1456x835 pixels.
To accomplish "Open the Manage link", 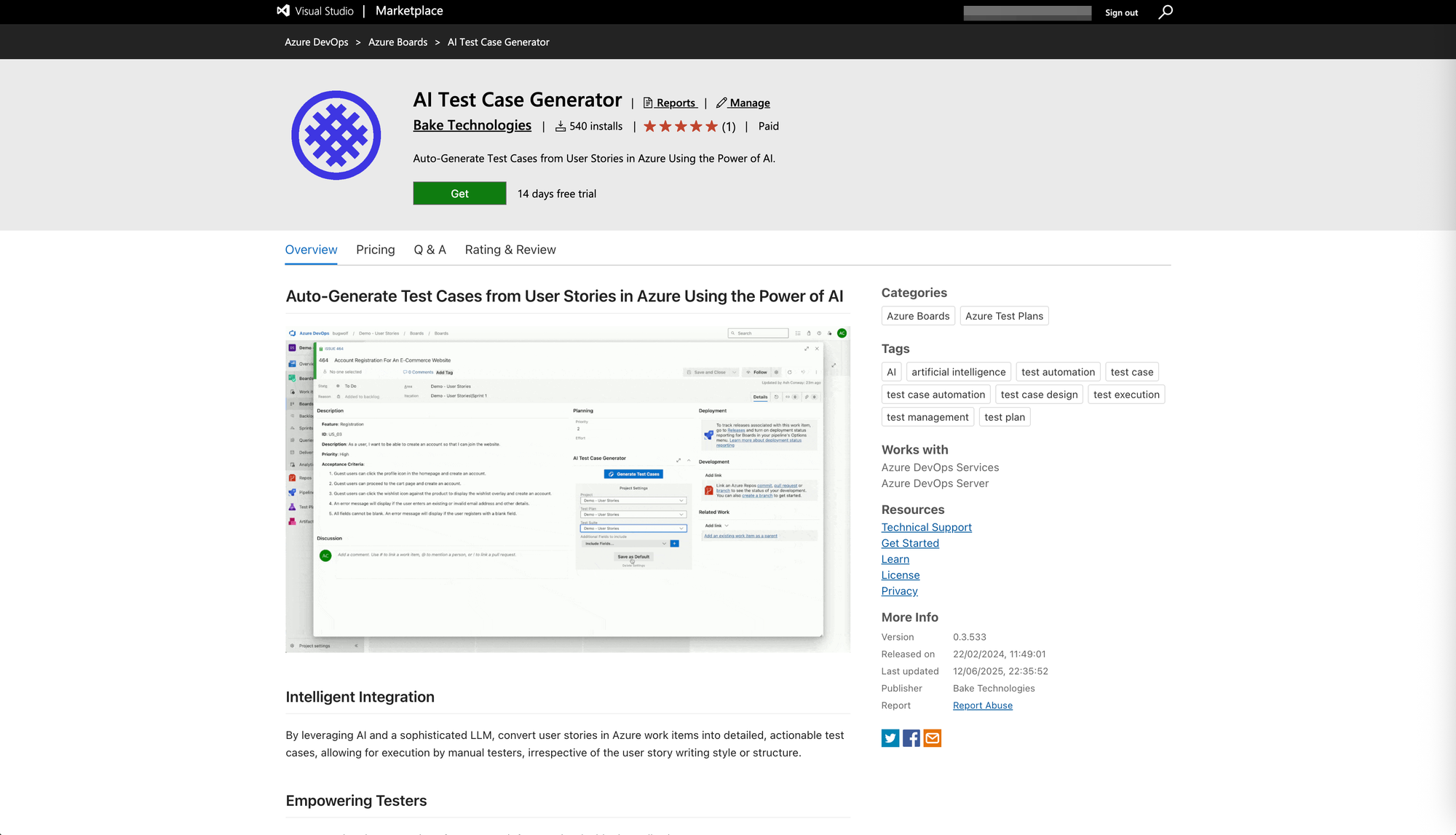I will click(743, 103).
